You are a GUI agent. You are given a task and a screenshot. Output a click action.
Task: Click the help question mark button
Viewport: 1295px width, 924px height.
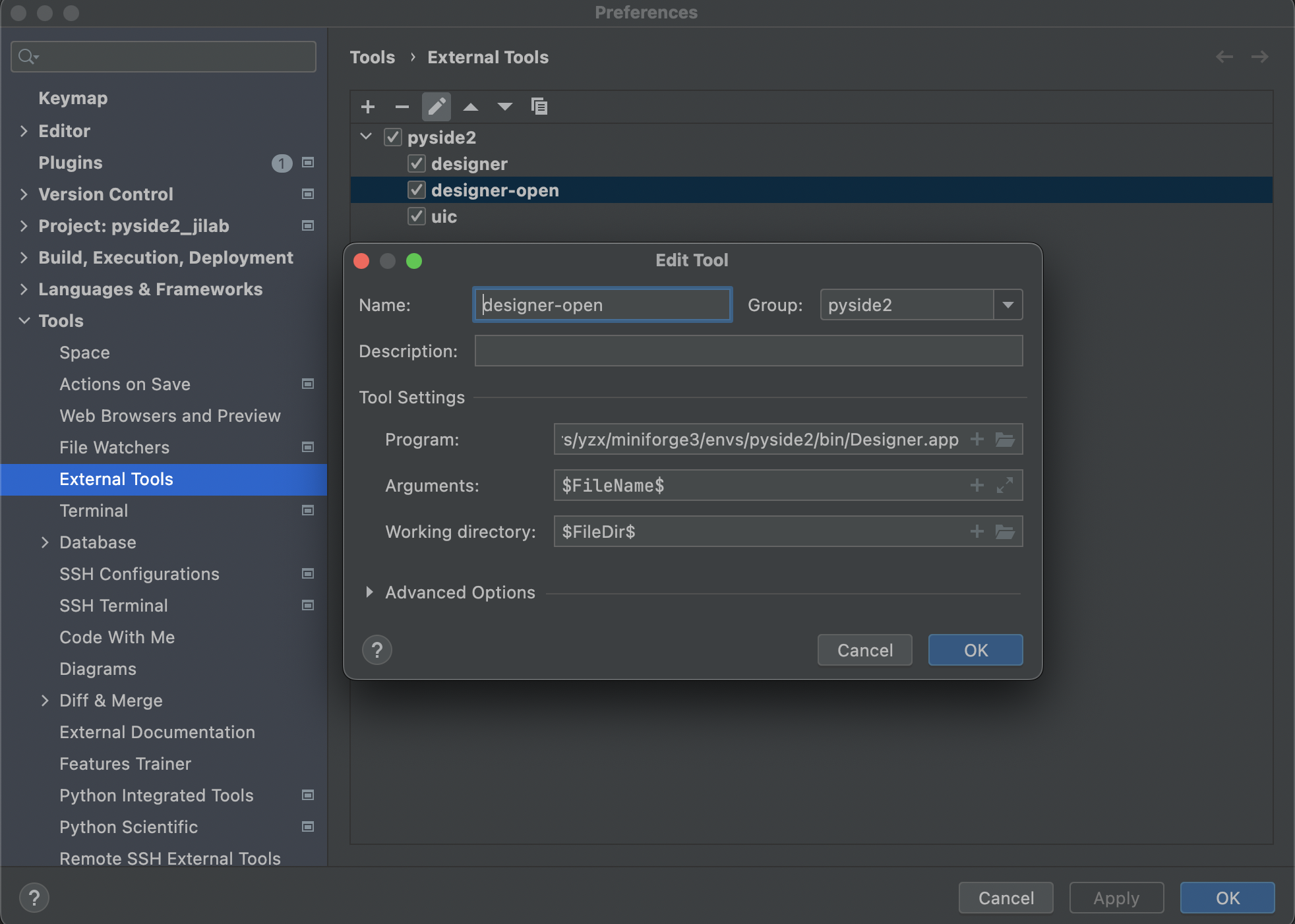coord(378,649)
